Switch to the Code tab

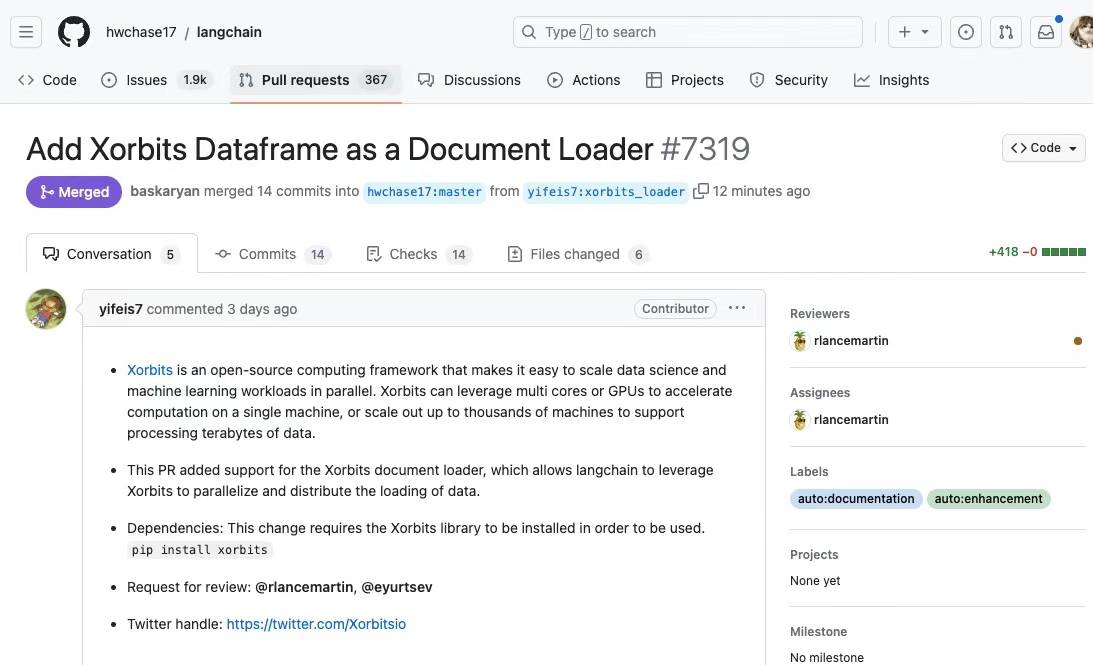click(x=47, y=80)
